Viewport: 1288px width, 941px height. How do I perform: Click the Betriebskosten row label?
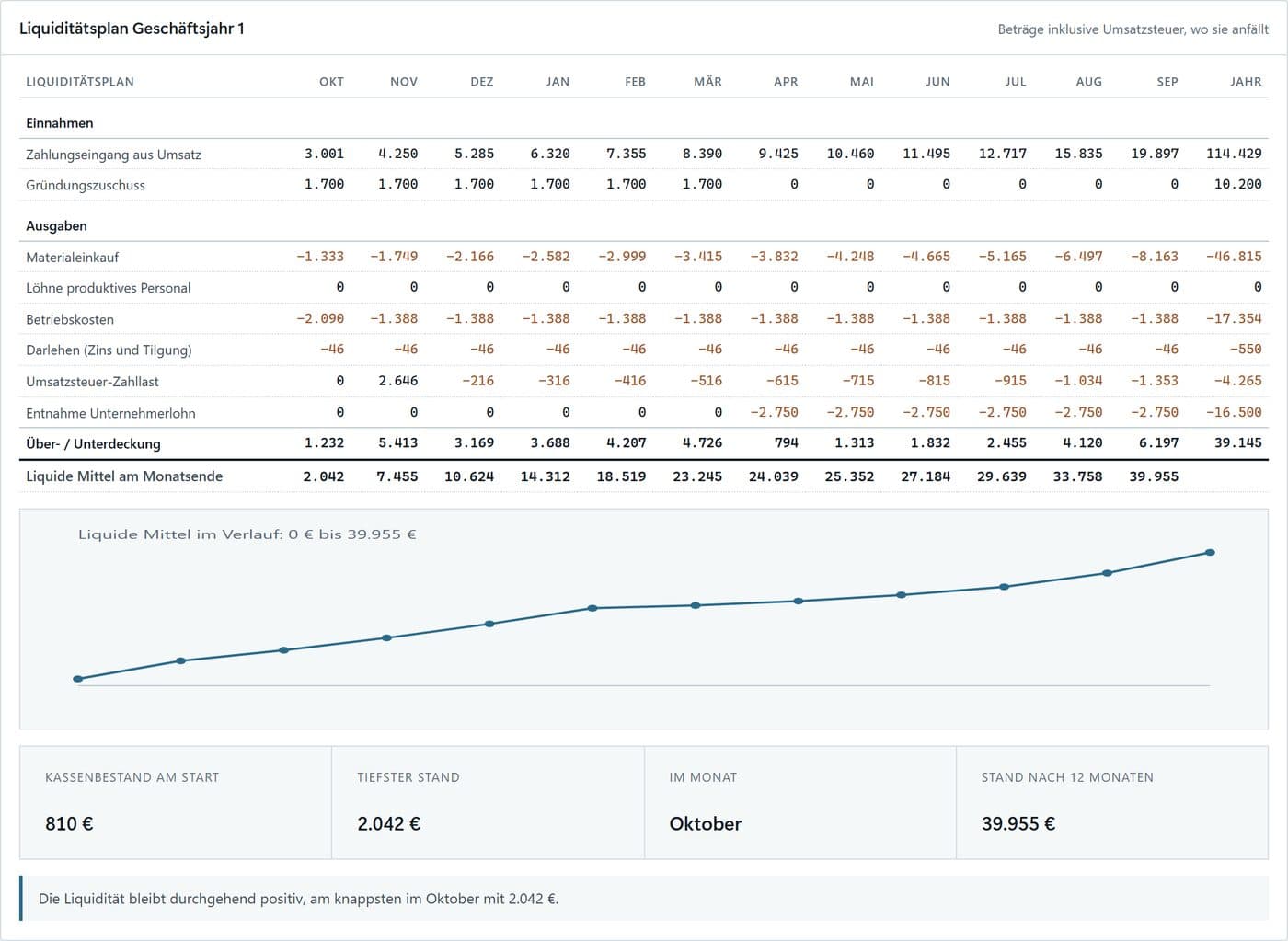pos(70,319)
